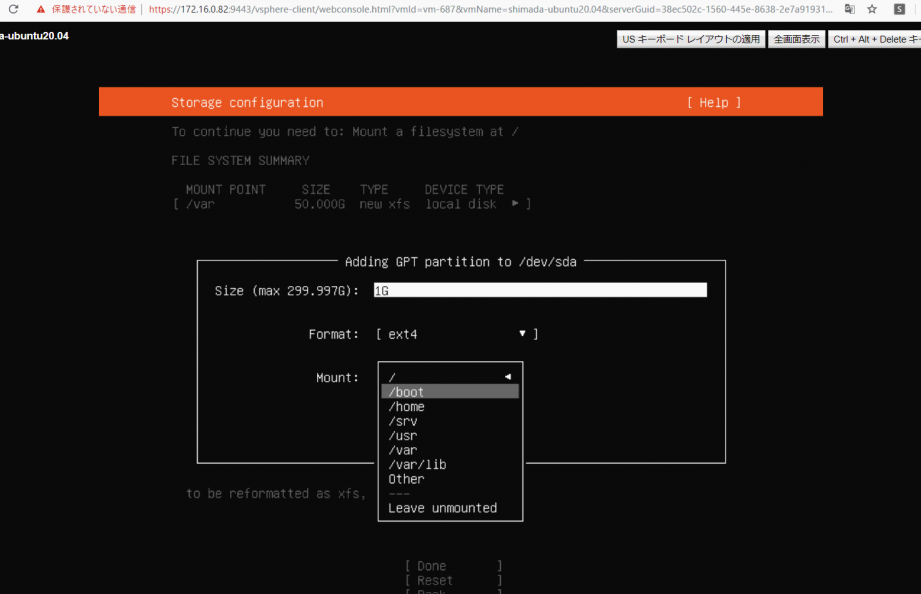Viewport: 921px width, 594px height.
Task: Click the Storage configuration title
Action: click(247, 103)
